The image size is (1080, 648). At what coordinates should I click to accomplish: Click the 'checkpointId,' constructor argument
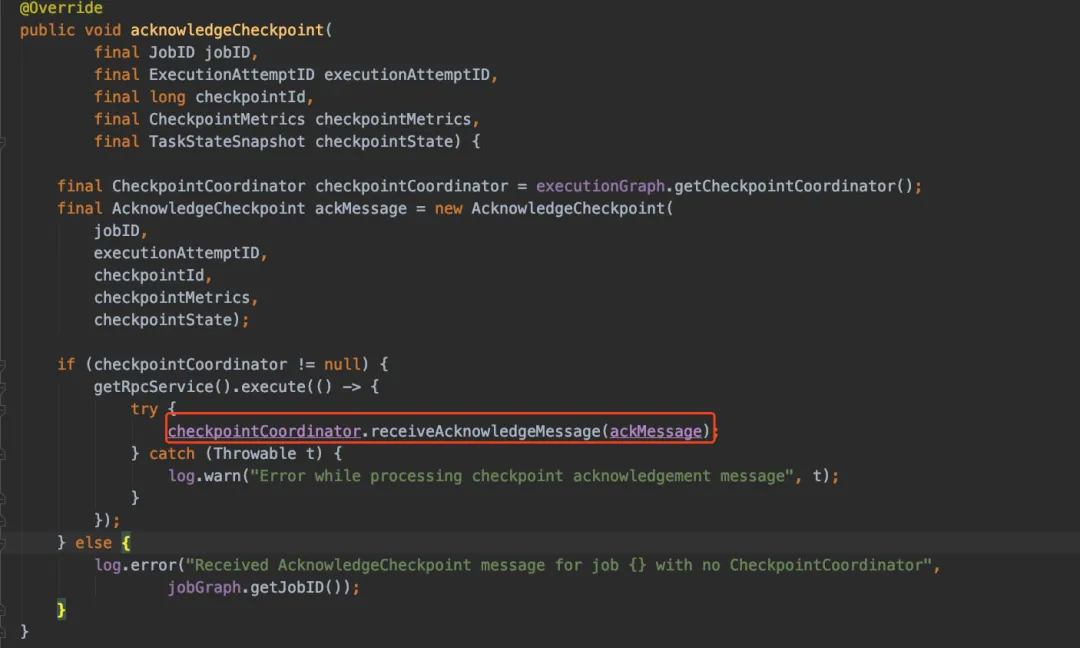coord(153,275)
